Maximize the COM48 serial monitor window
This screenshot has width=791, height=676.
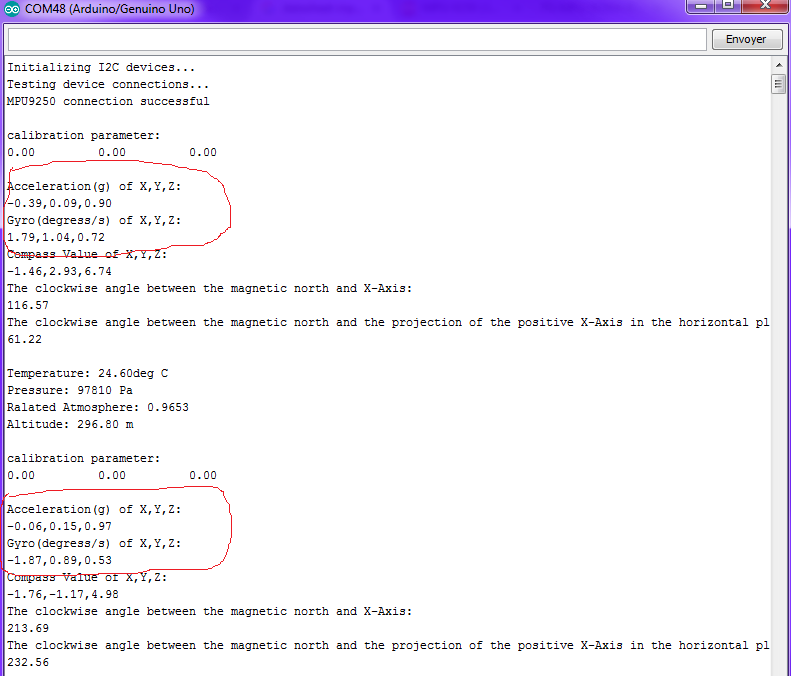click(728, 6)
